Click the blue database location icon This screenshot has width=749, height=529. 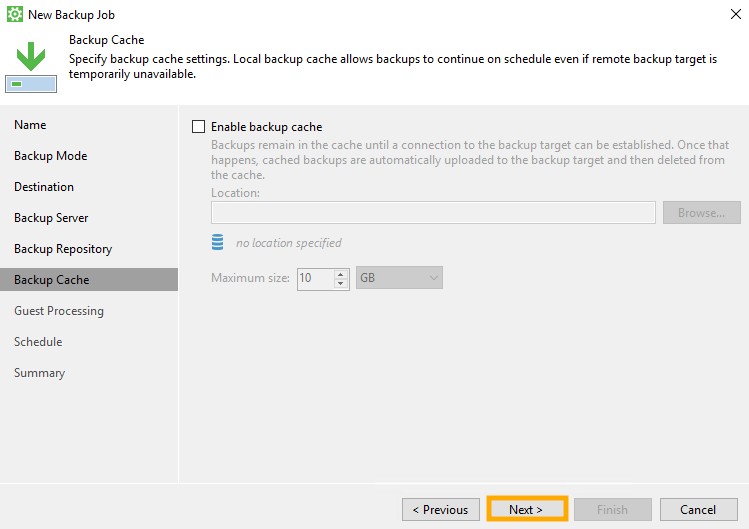217,242
